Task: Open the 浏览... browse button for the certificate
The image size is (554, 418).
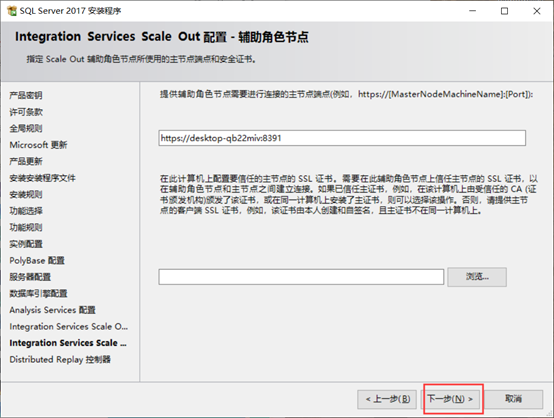Action: [477, 277]
